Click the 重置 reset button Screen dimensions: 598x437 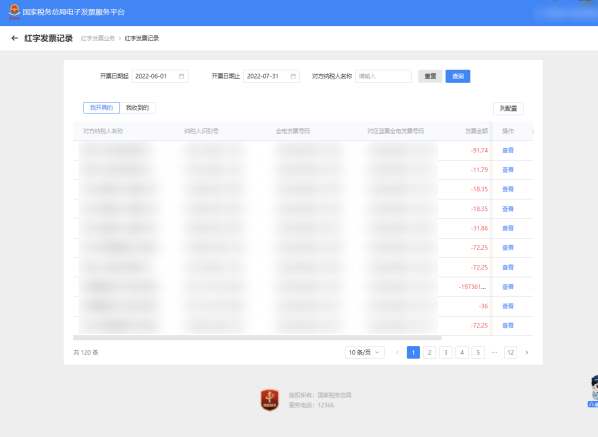(430, 76)
